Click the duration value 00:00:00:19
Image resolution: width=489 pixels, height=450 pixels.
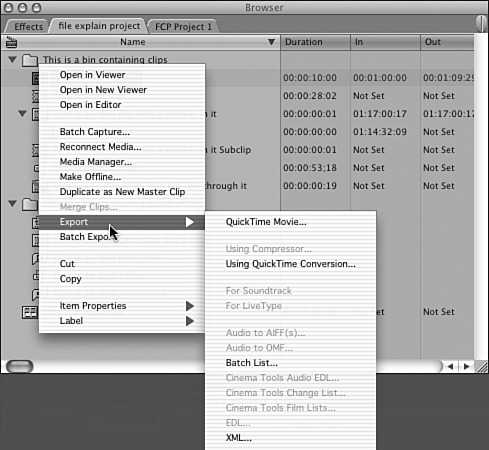[x=310, y=186]
